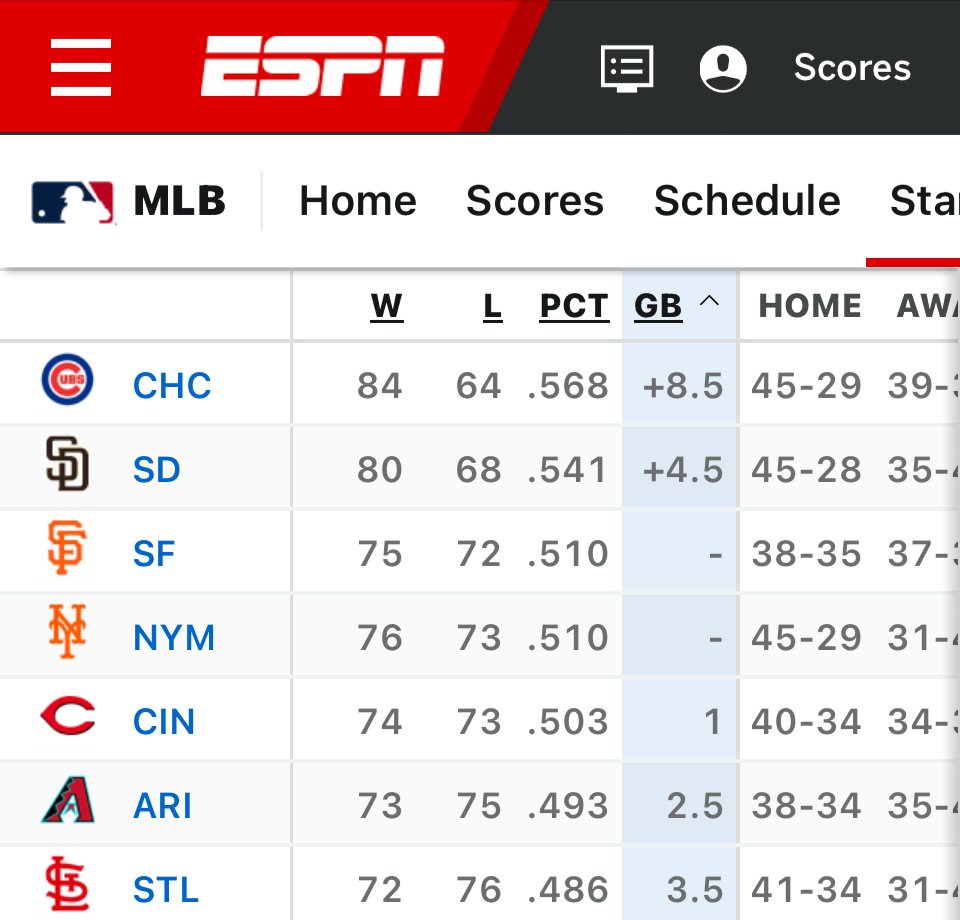Sort standings by W column
This screenshot has width=960, height=920.
tap(386, 306)
